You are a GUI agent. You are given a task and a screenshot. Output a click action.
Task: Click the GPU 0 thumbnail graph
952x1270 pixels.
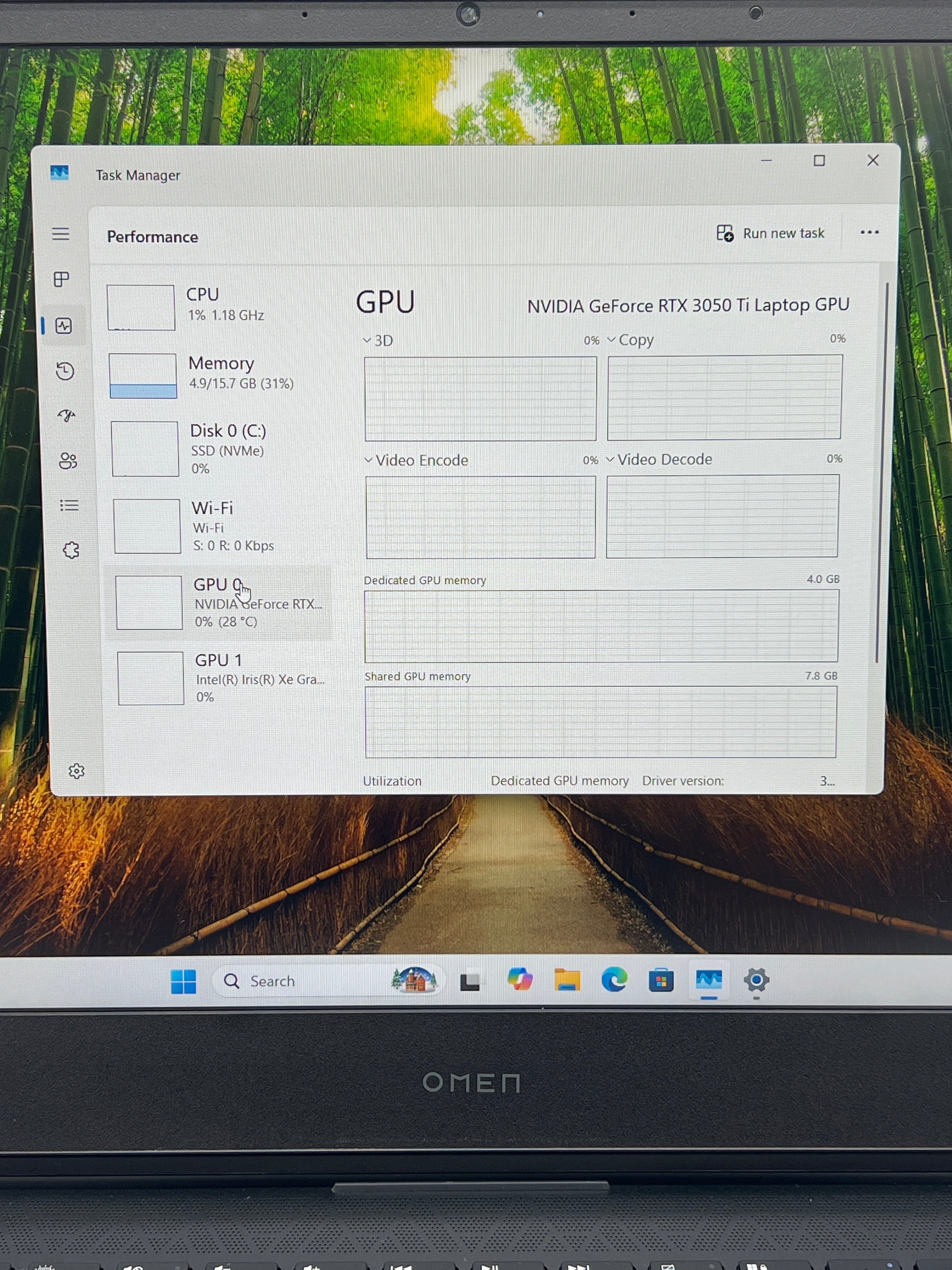tap(149, 603)
